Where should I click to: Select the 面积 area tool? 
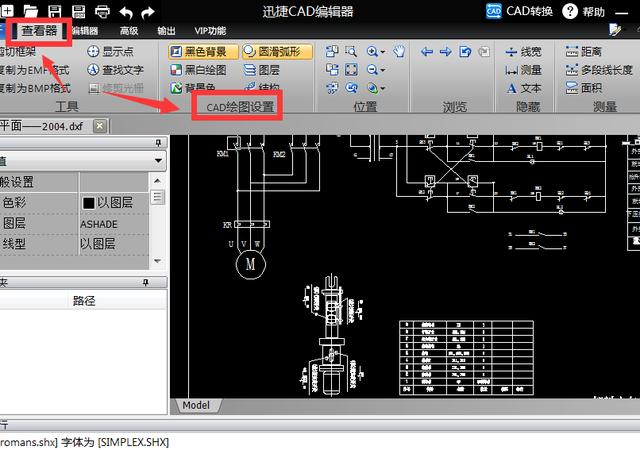584,88
